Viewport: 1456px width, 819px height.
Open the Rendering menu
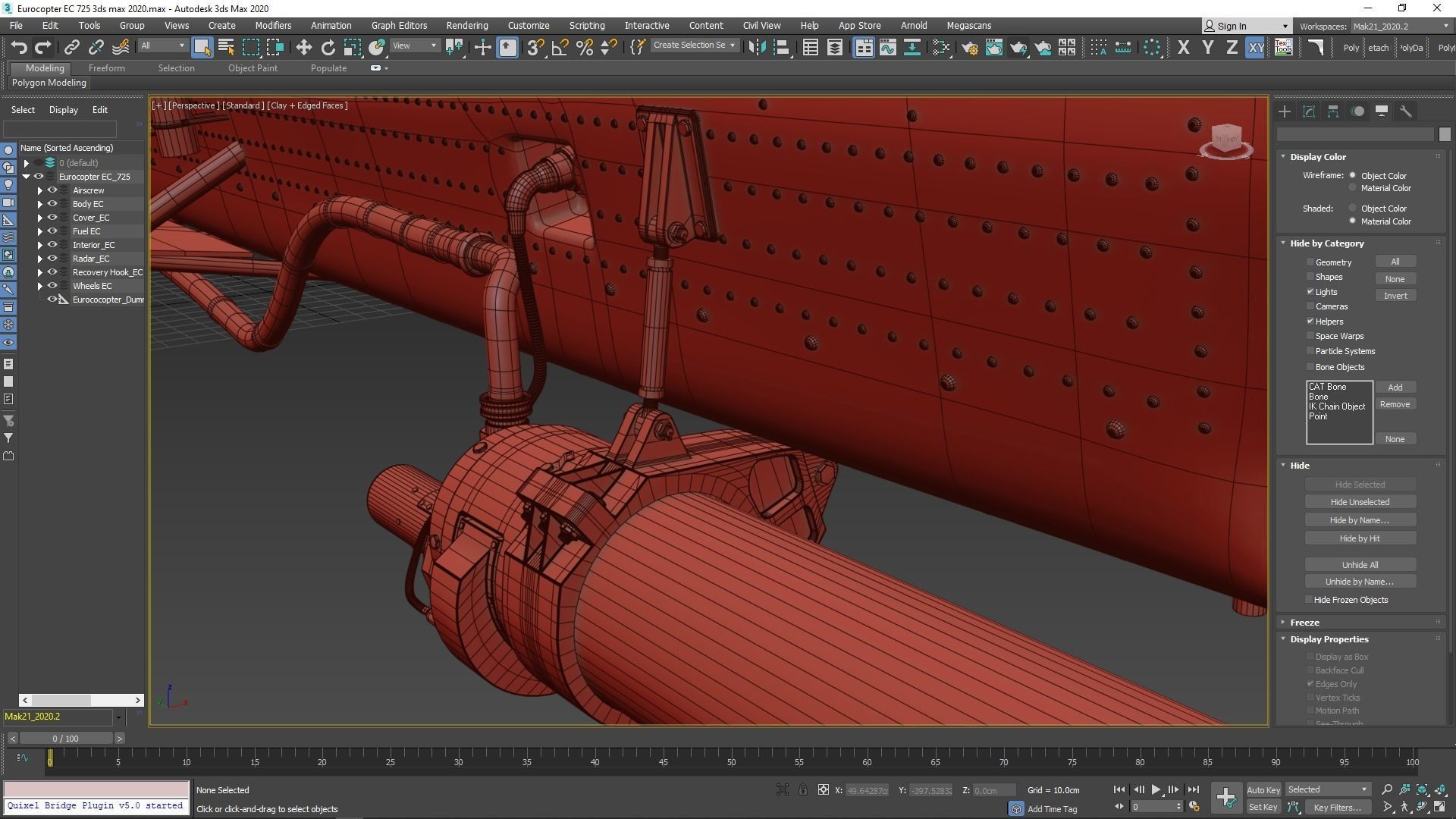point(466,26)
